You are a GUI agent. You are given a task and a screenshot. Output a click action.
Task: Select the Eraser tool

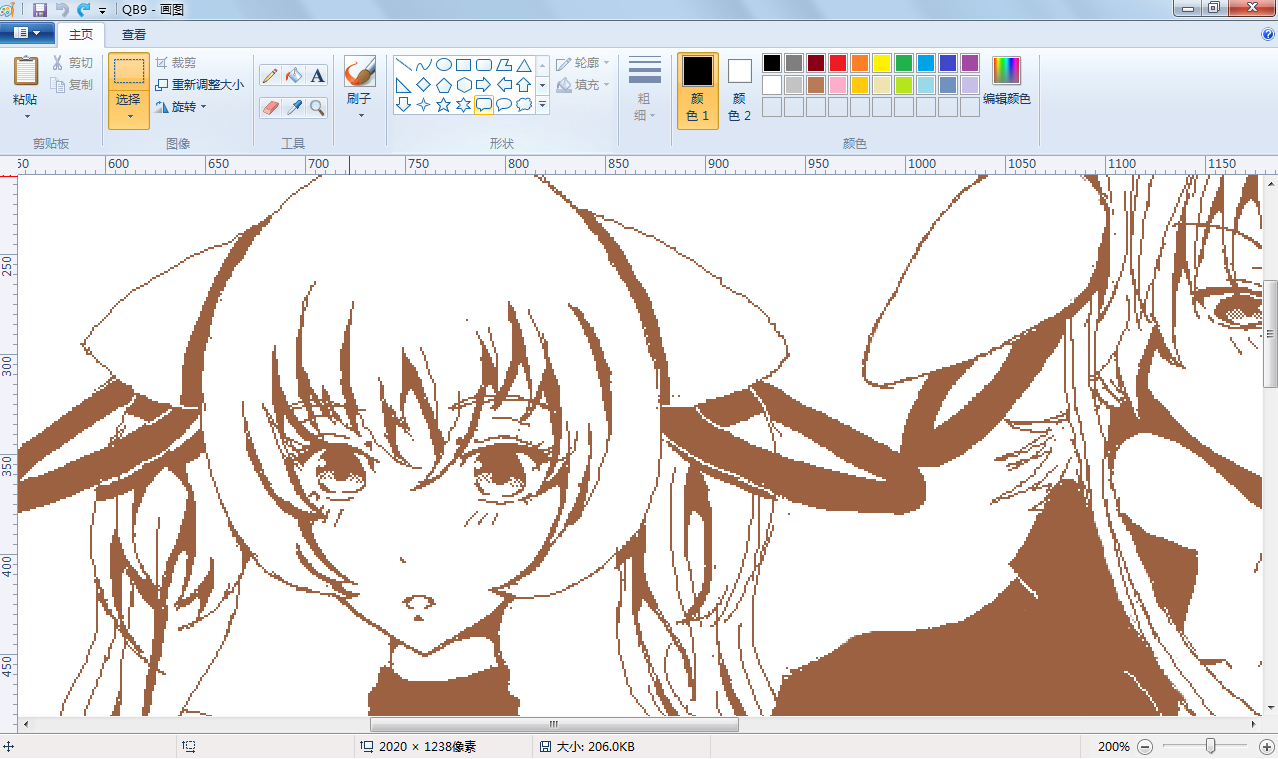[270, 107]
